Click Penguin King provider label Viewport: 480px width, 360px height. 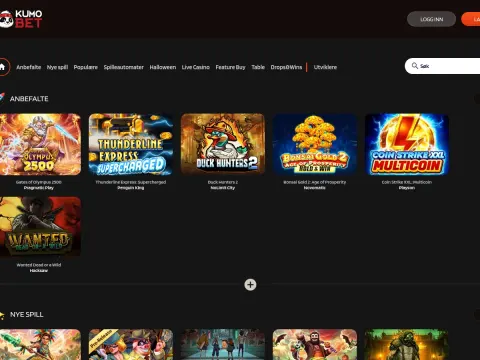[x=131, y=188]
